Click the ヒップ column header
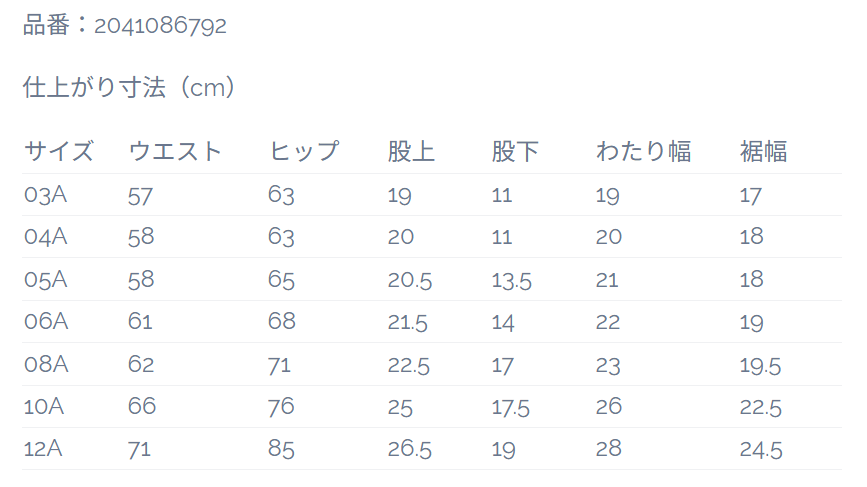The image size is (867, 487). click(x=304, y=151)
